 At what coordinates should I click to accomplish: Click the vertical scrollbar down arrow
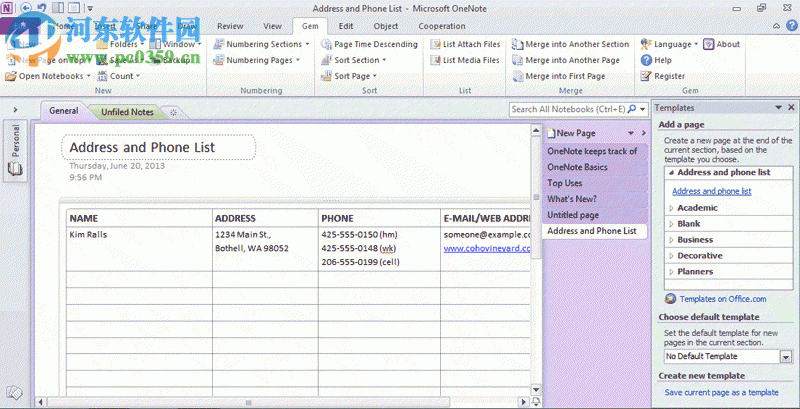coord(536,390)
